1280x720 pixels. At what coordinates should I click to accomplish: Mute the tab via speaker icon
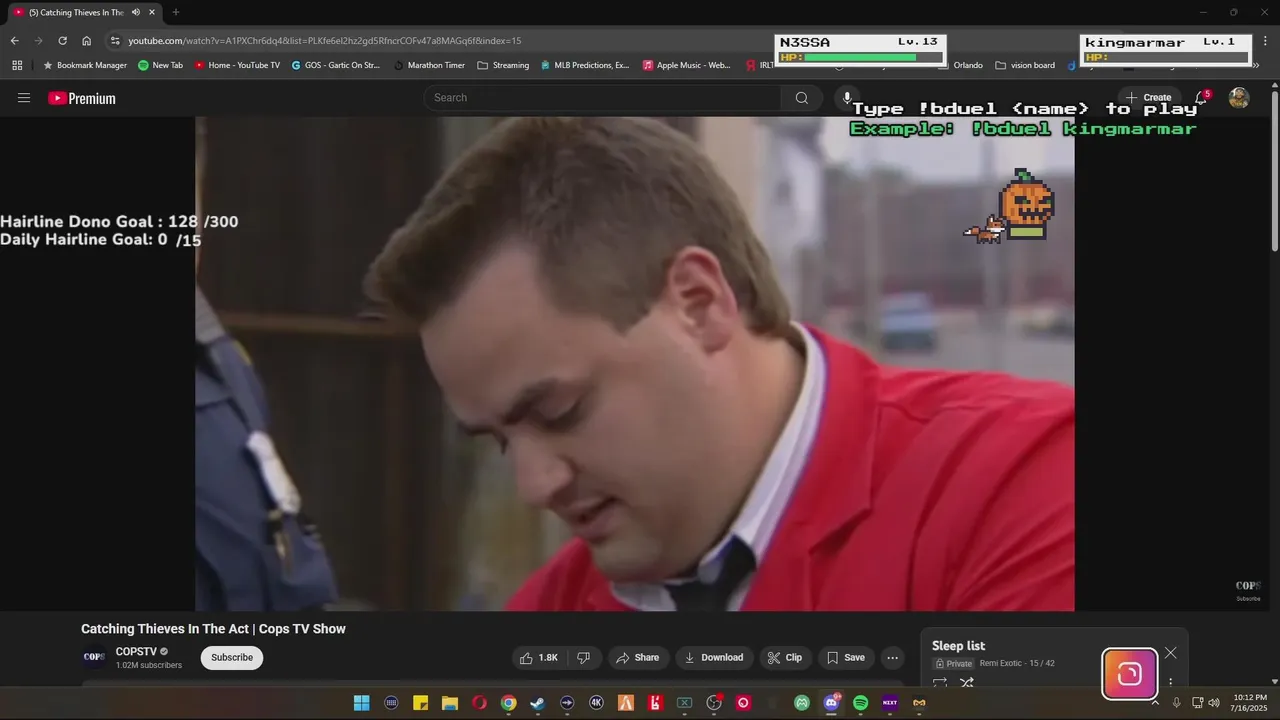tap(135, 12)
